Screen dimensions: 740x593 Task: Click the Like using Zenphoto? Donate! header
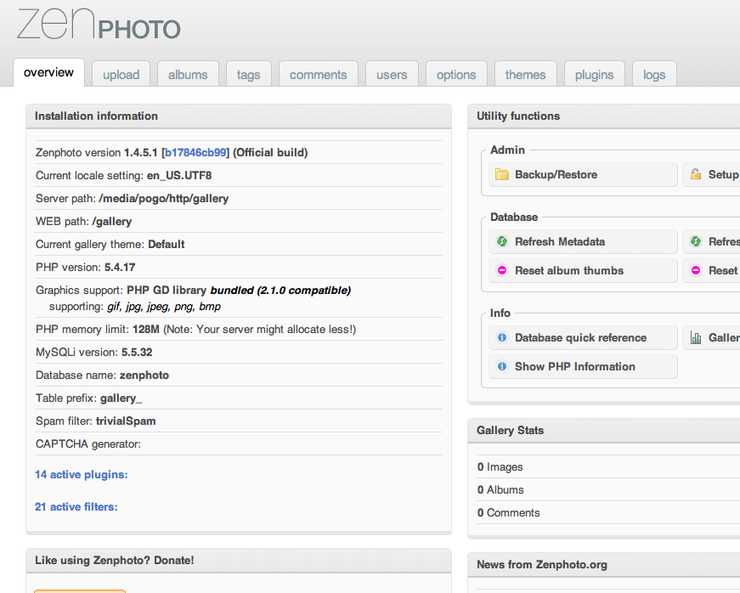(238, 560)
